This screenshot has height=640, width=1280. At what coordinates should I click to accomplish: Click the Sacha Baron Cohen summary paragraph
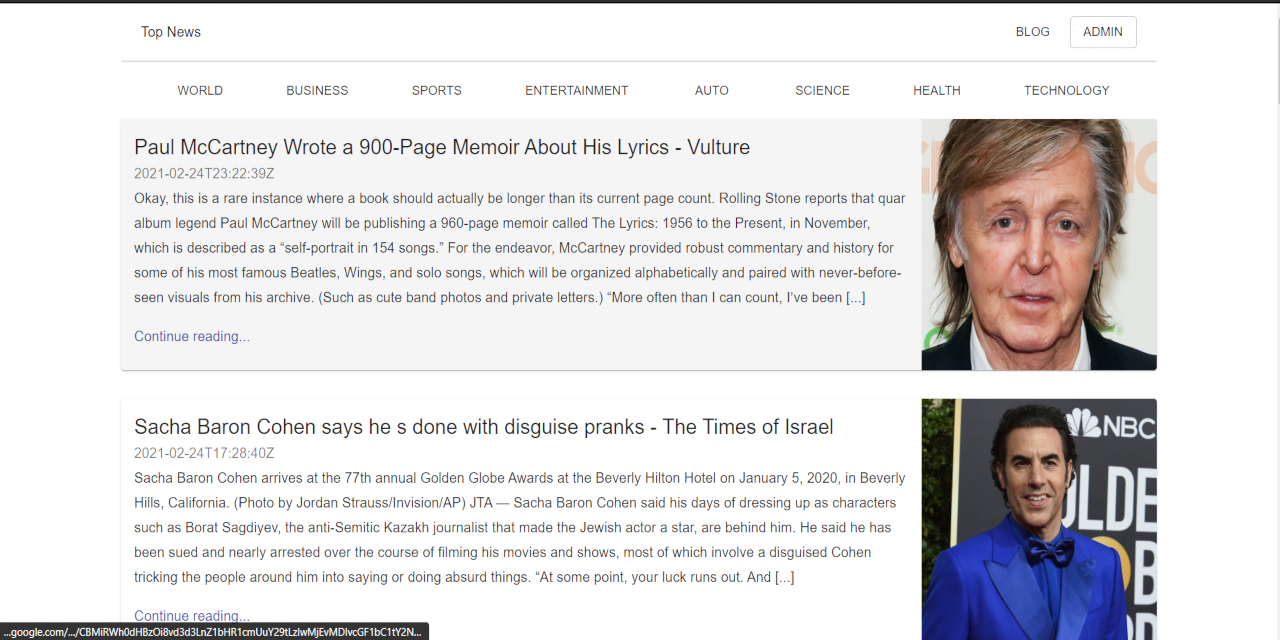coord(520,527)
